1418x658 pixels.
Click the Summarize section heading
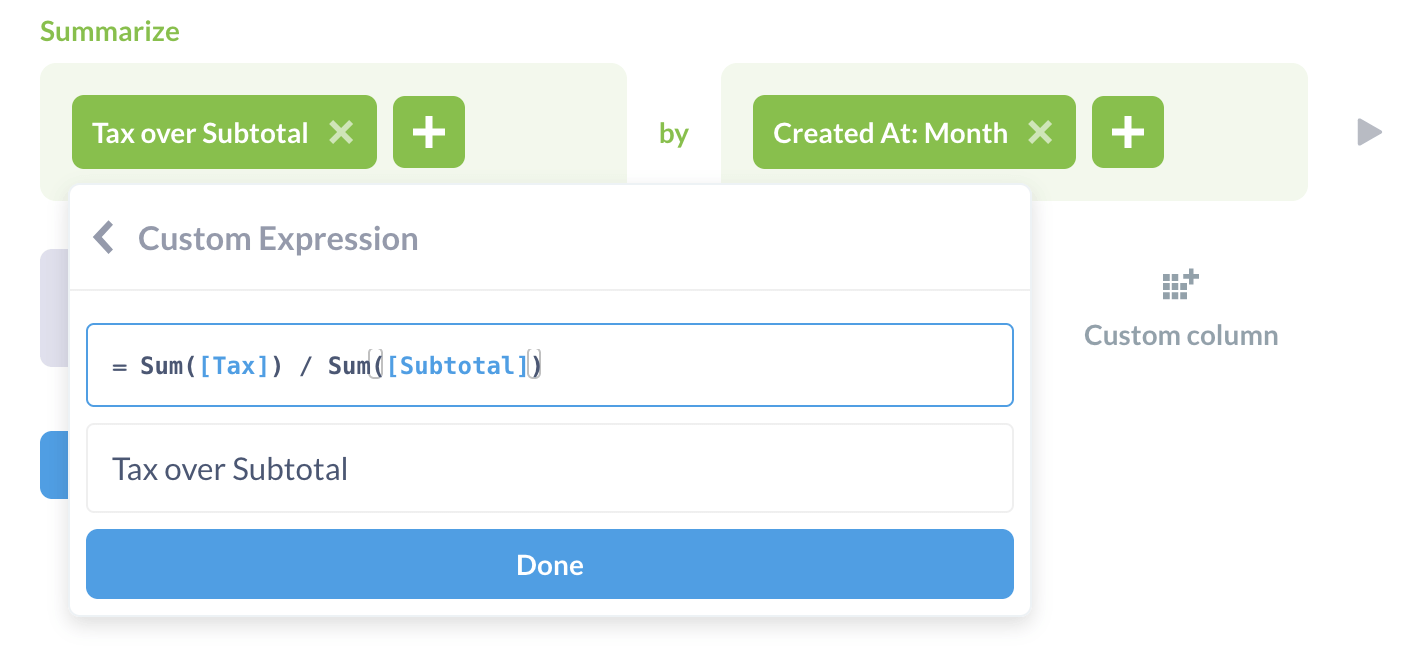click(x=110, y=31)
